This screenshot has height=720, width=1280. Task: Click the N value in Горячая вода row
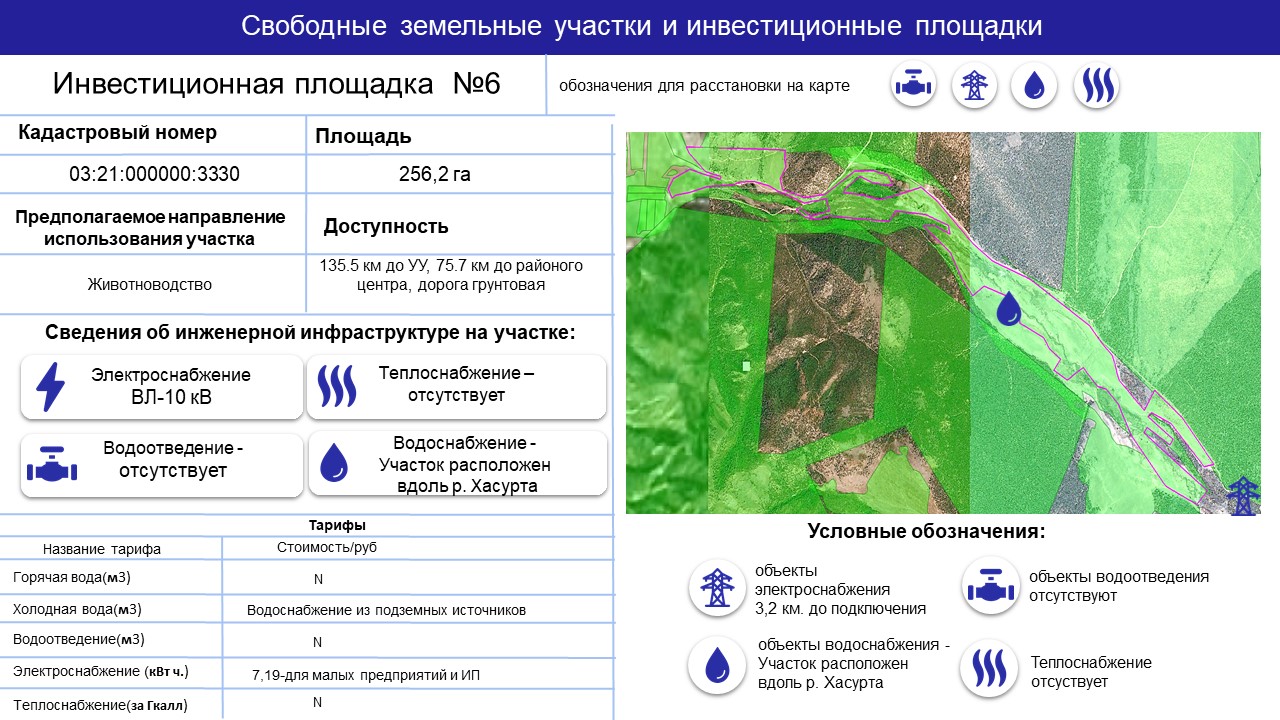[318, 579]
